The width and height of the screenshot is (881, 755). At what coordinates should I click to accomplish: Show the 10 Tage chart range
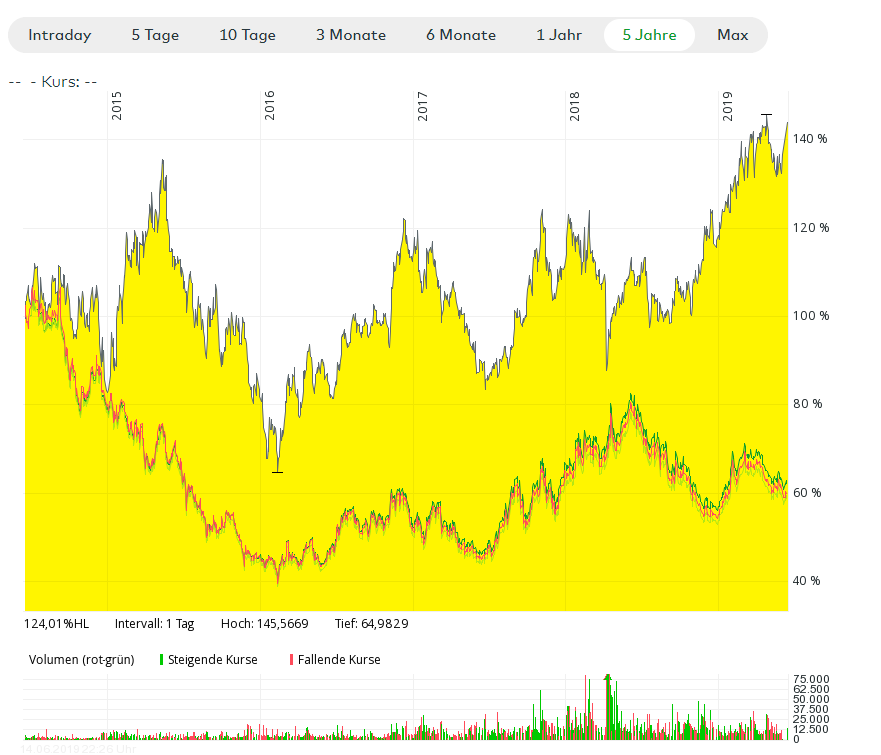247,35
